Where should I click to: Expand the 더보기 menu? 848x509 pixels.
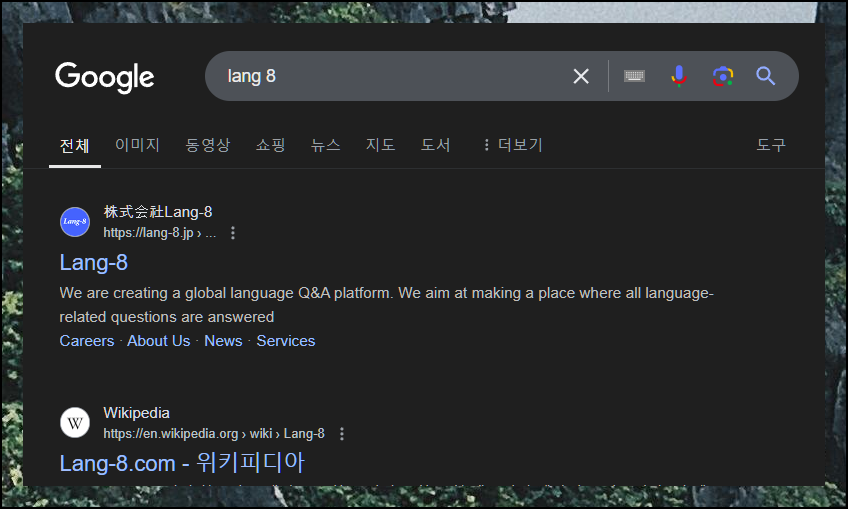coord(513,145)
